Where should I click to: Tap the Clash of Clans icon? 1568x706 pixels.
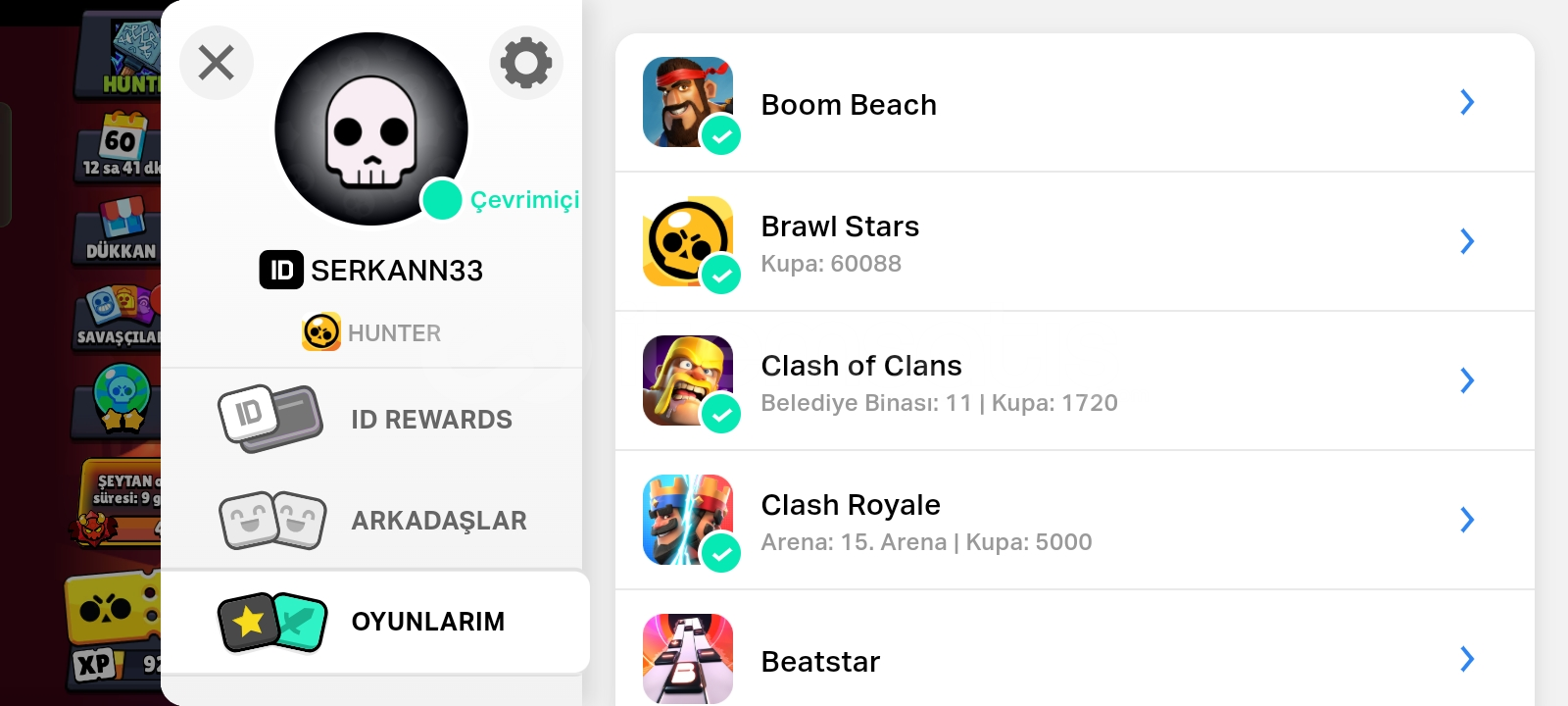688,380
